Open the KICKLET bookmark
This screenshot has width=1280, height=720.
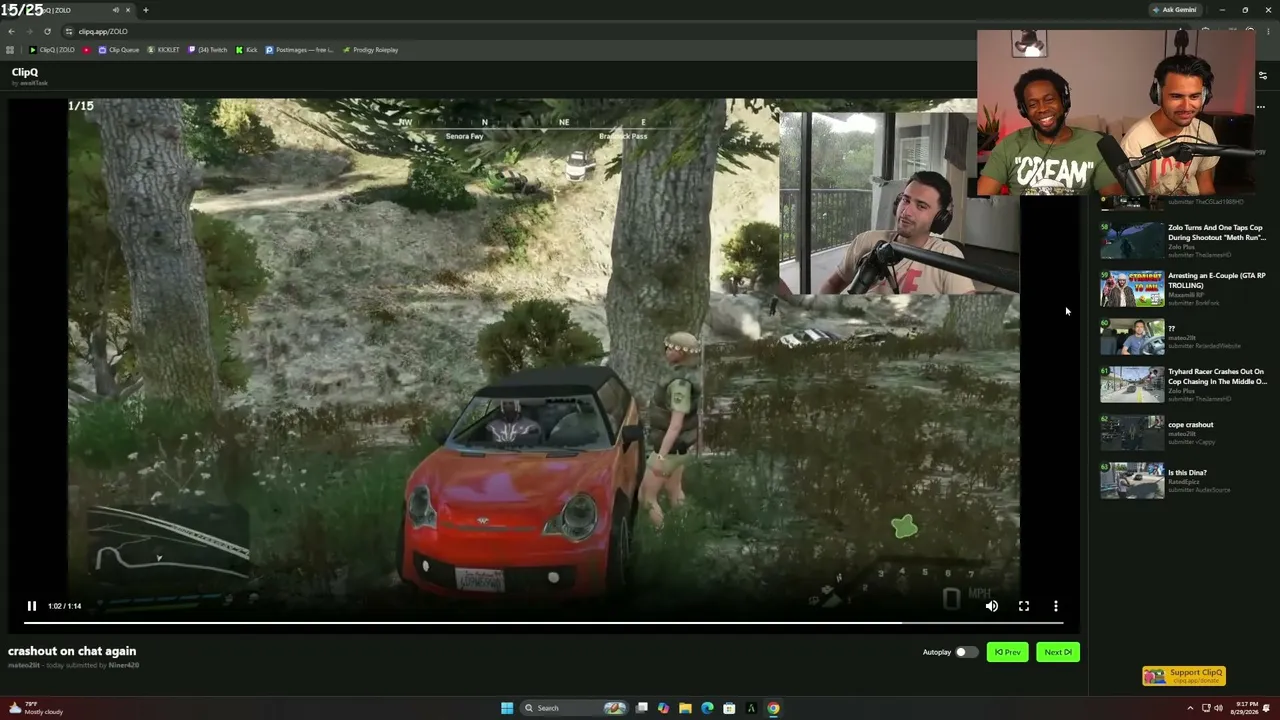click(164, 50)
